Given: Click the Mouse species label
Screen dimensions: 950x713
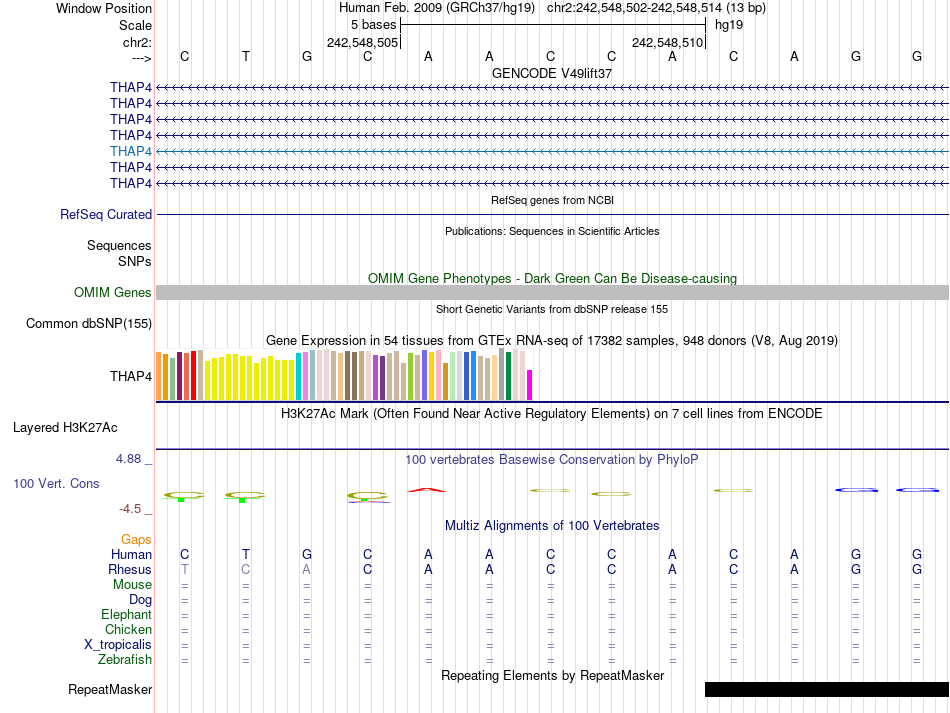Looking at the screenshot, I should click(132, 585).
